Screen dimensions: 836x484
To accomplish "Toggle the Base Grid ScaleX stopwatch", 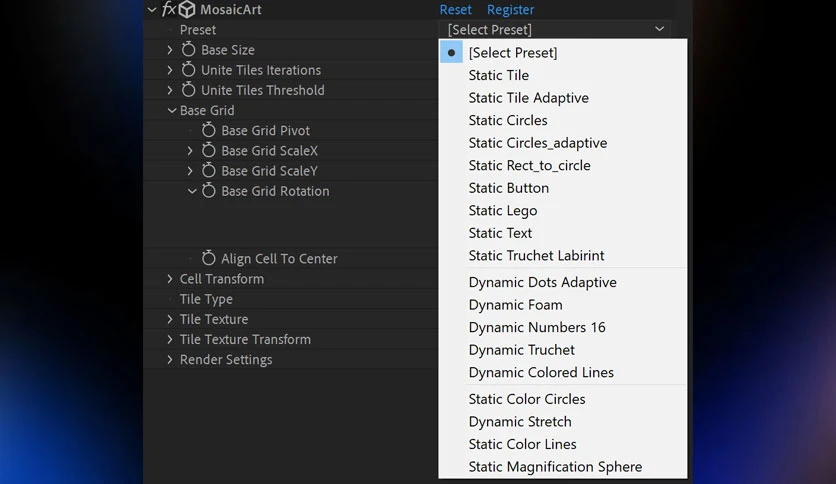I will point(208,150).
